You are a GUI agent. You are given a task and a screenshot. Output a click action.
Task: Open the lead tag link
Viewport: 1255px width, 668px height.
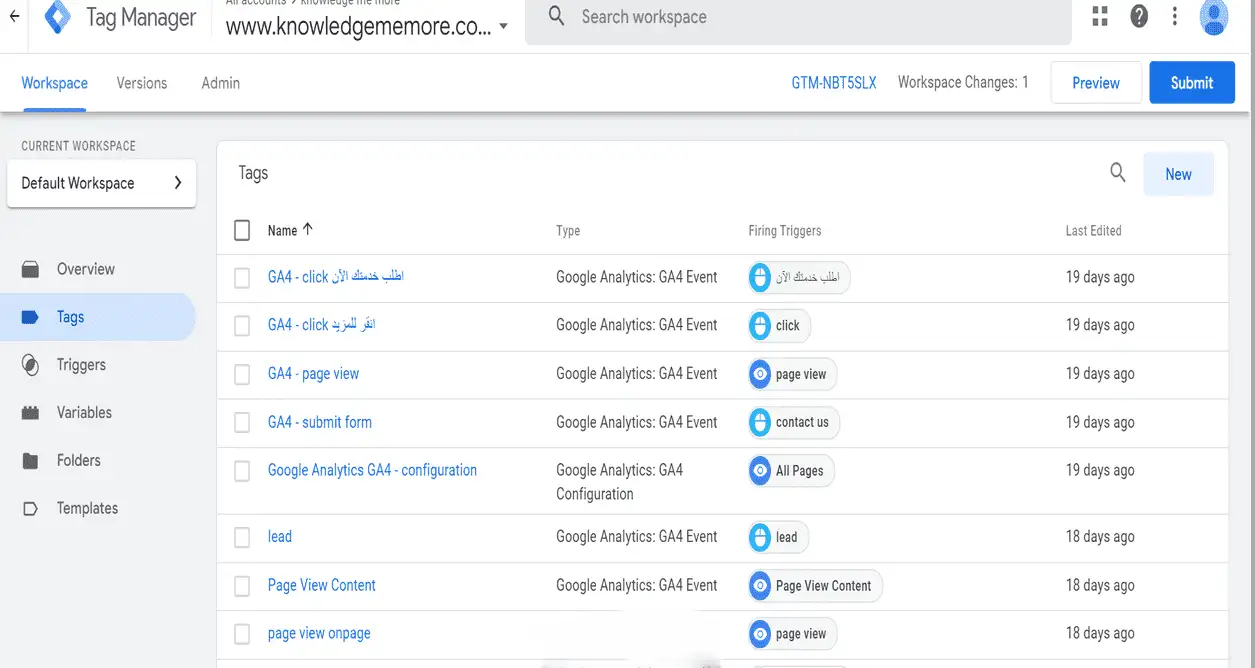(x=280, y=537)
